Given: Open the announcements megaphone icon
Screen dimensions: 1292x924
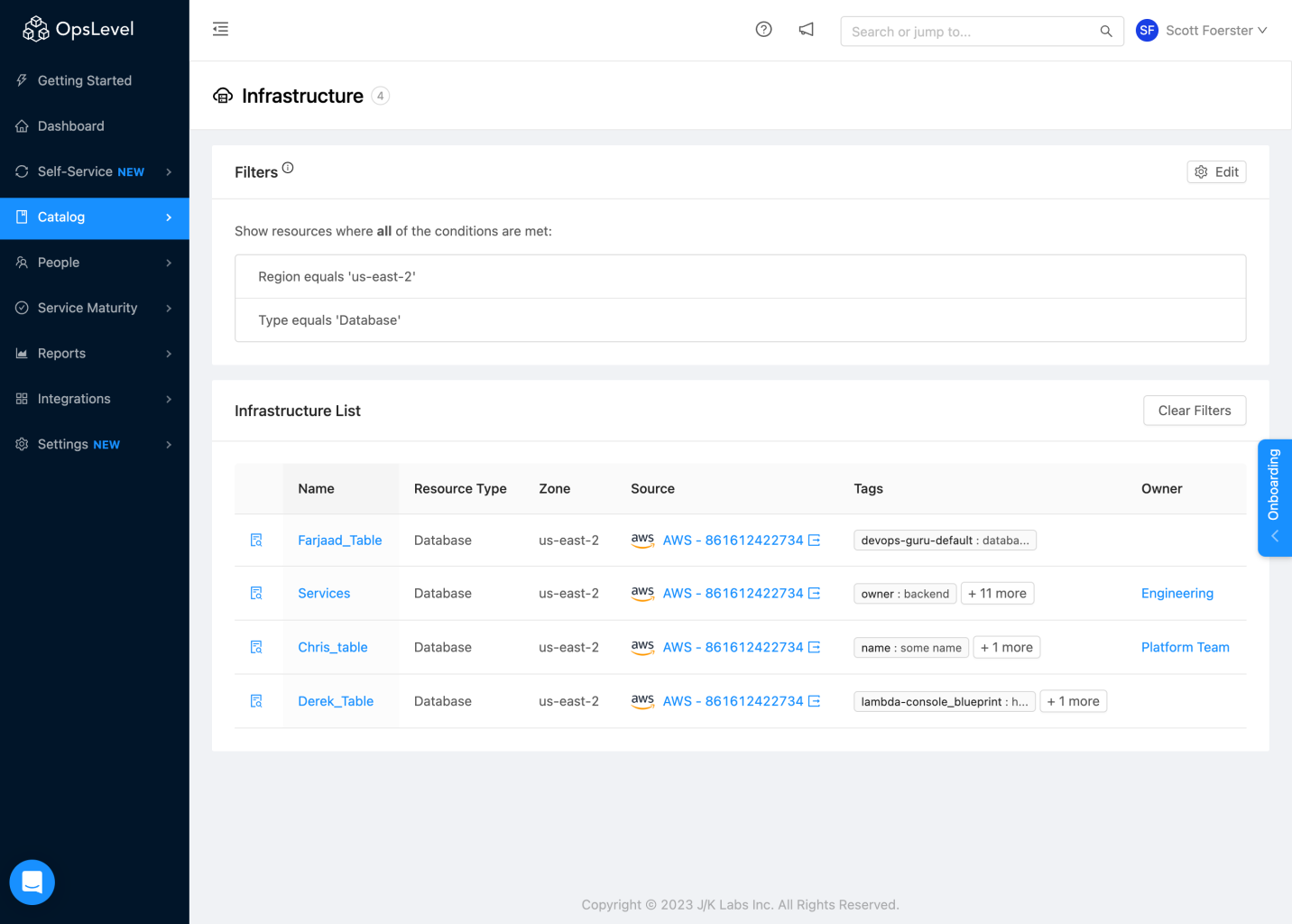Looking at the screenshot, I should coord(807,29).
